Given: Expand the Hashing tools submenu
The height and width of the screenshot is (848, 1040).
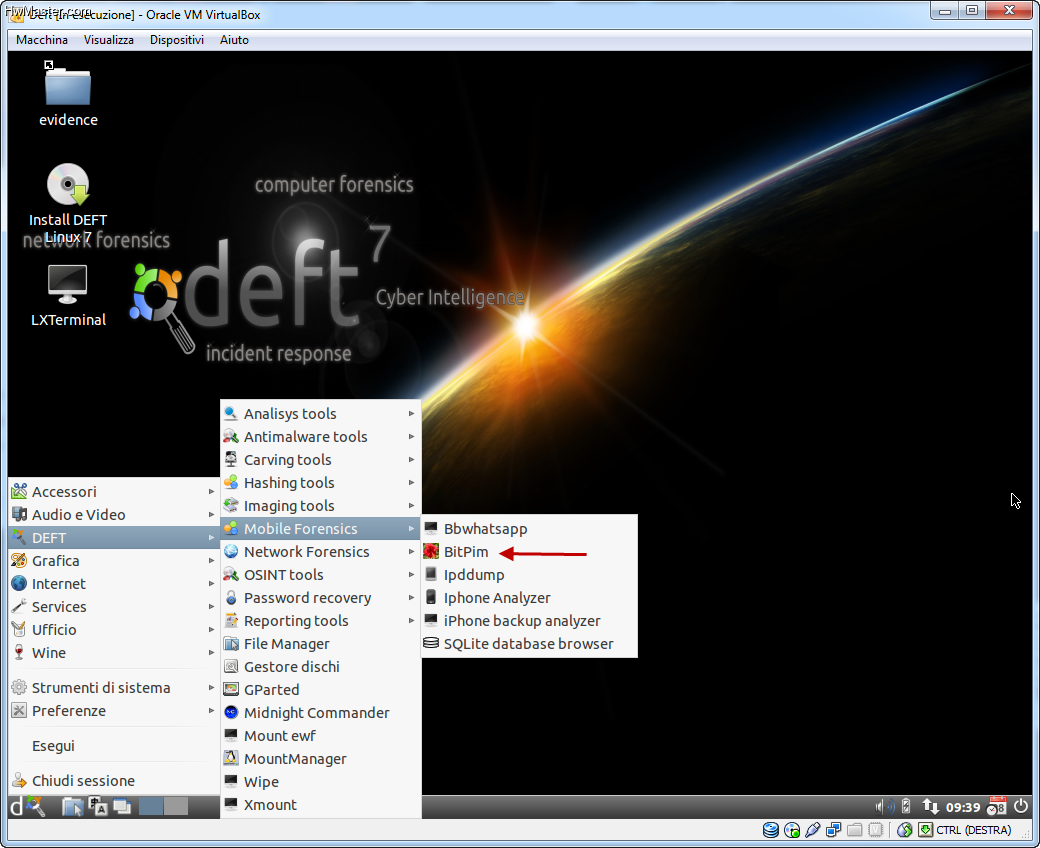Looking at the screenshot, I should coord(321,483).
